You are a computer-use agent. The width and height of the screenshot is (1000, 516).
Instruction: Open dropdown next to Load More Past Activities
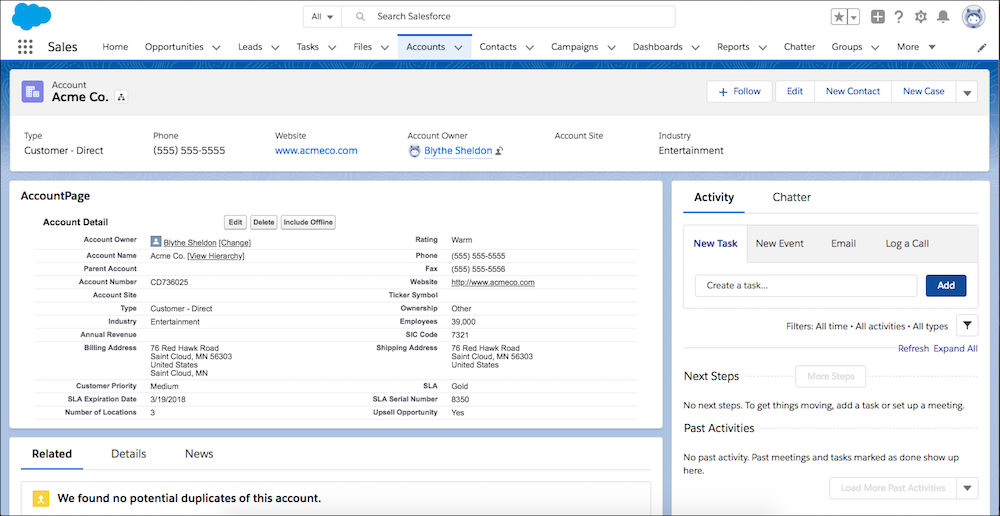[x=967, y=488]
